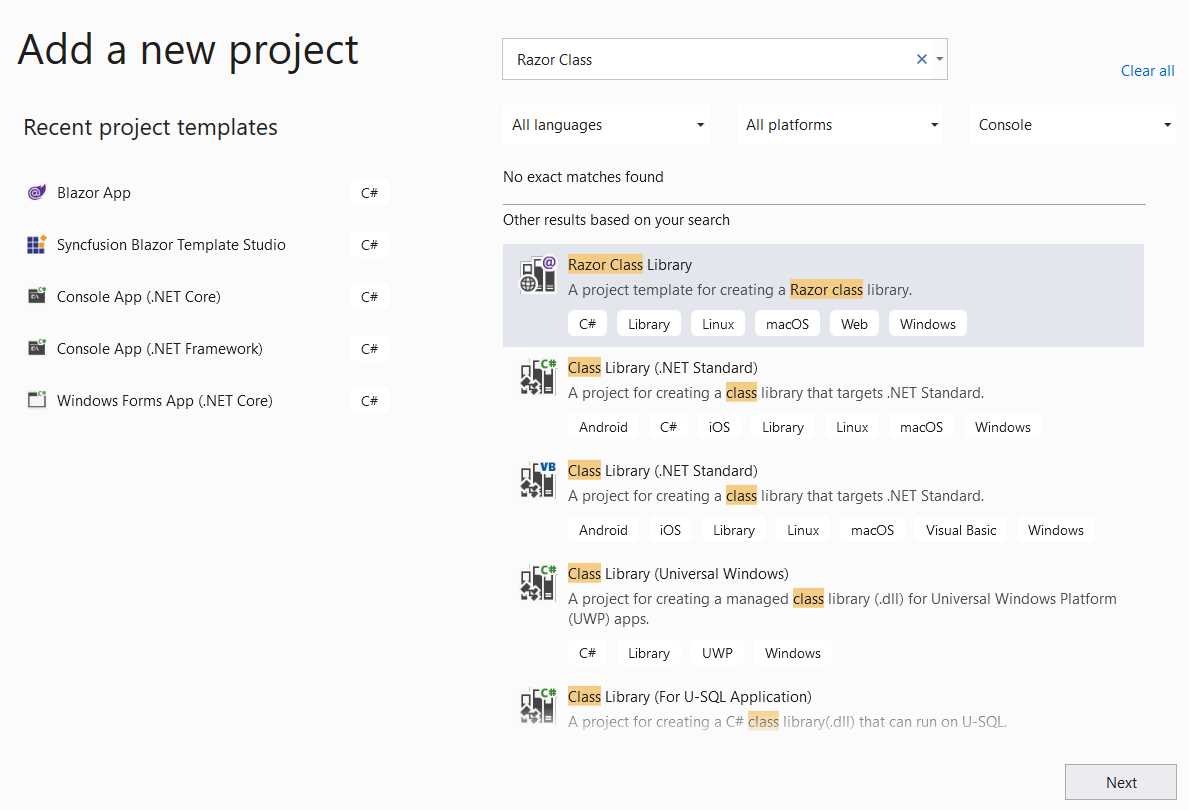Click the iOS tag on VB Class Library

[x=670, y=530]
